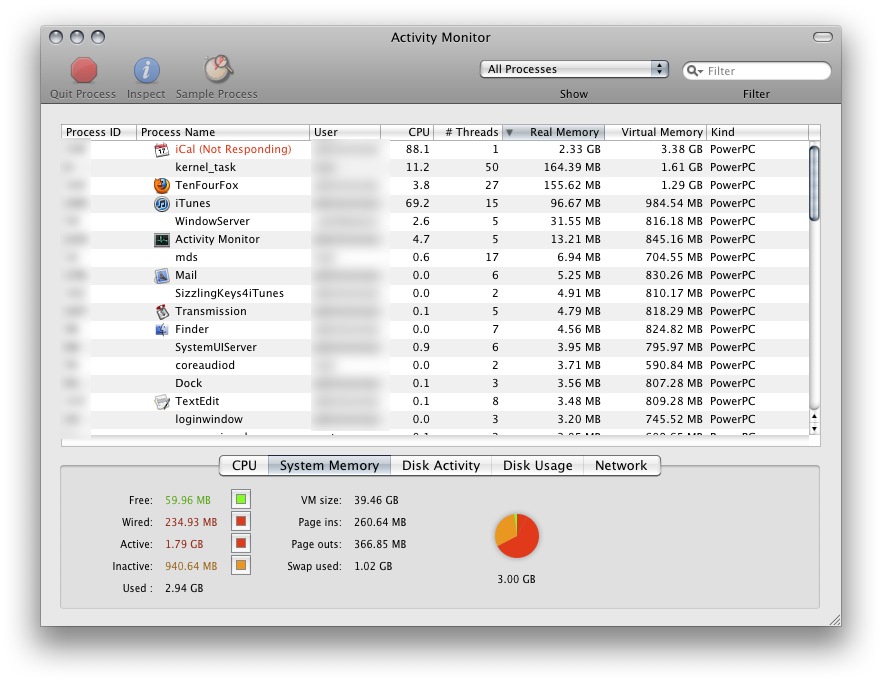Image resolution: width=882 pixels, height=682 pixels.
Task: Sort by the Virtual Memory column header
Action: [655, 132]
